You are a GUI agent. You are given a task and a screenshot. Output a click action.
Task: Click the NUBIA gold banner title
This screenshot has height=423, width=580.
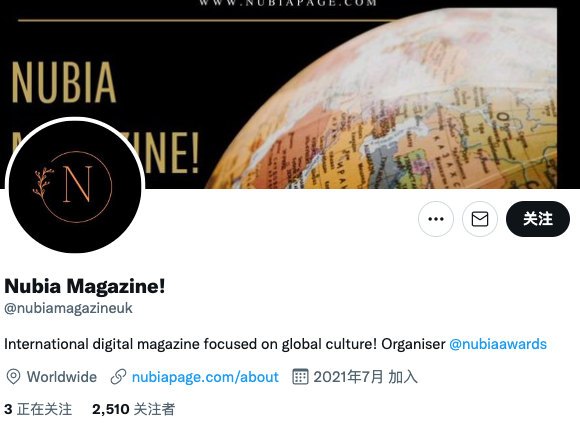click(x=64, y=82)
